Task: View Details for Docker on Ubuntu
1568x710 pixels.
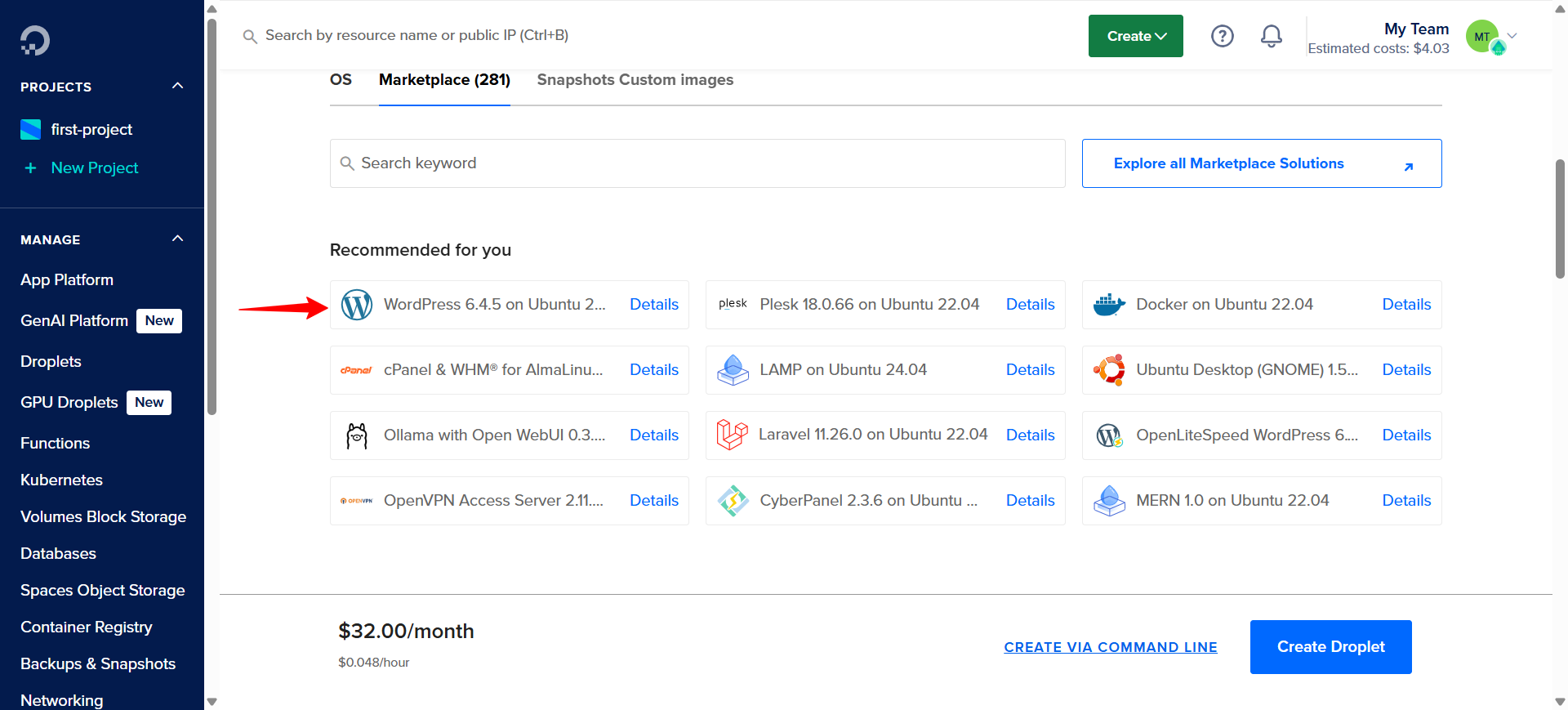Action: click(x=1406, y=305)
